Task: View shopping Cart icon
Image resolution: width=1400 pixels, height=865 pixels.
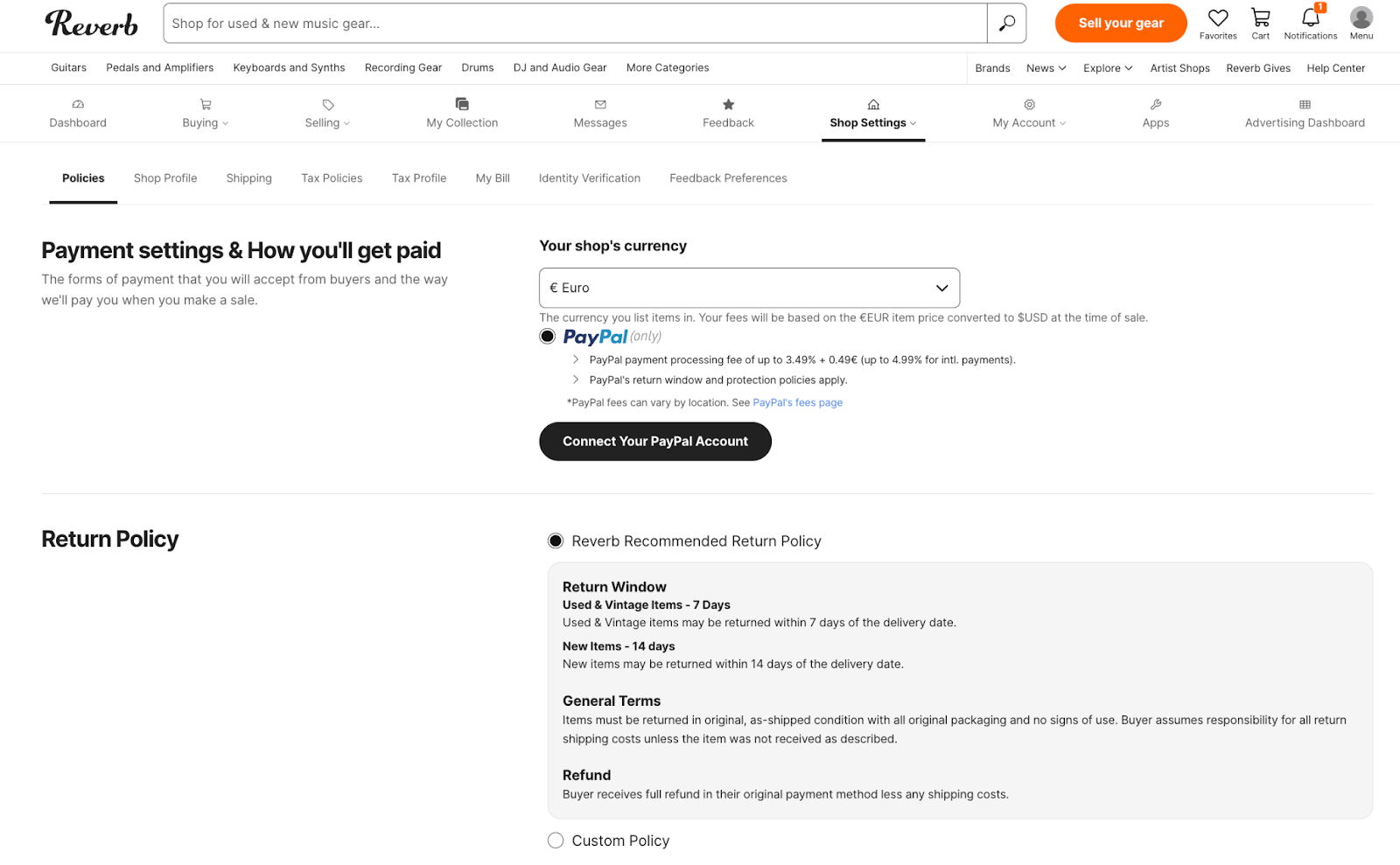Action: coord(1260,18)
